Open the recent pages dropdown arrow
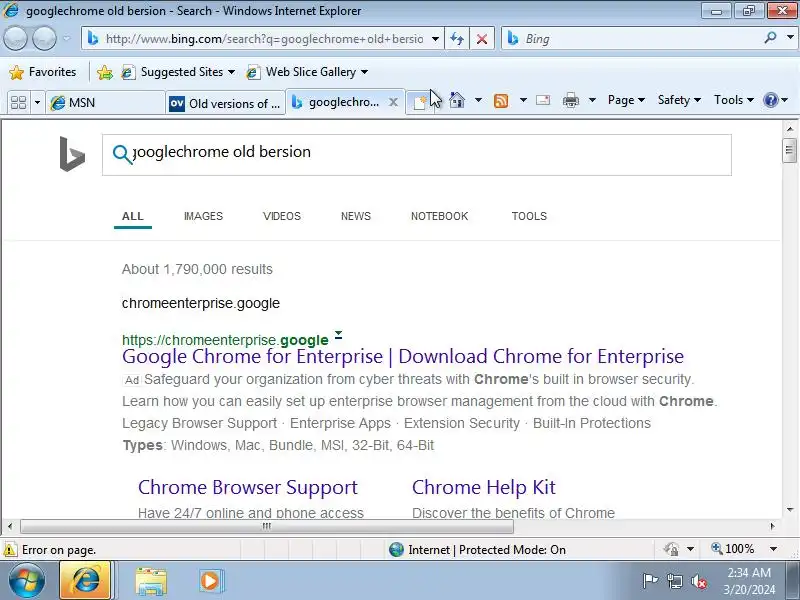This screenshot has width=800, height=600. [67, 38]
